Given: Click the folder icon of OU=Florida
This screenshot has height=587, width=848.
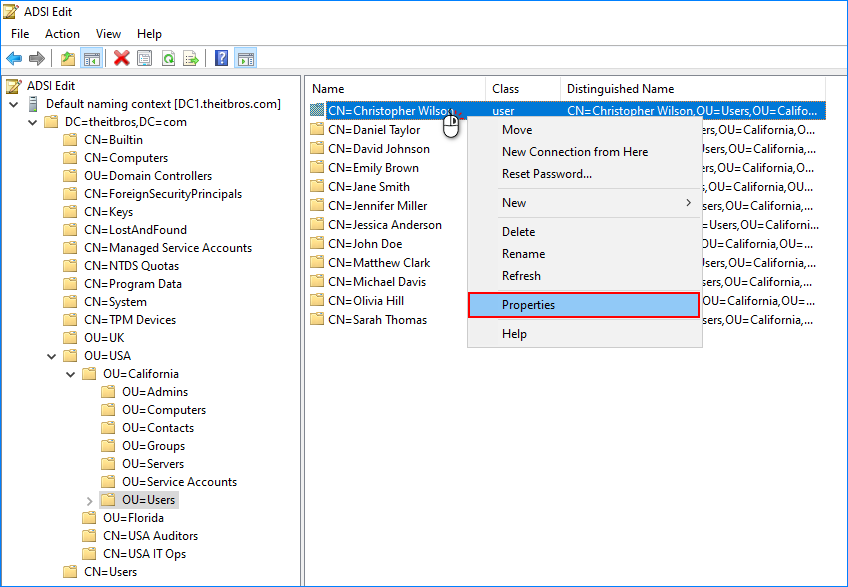Looking at the screenshot, I should (89, 518).
